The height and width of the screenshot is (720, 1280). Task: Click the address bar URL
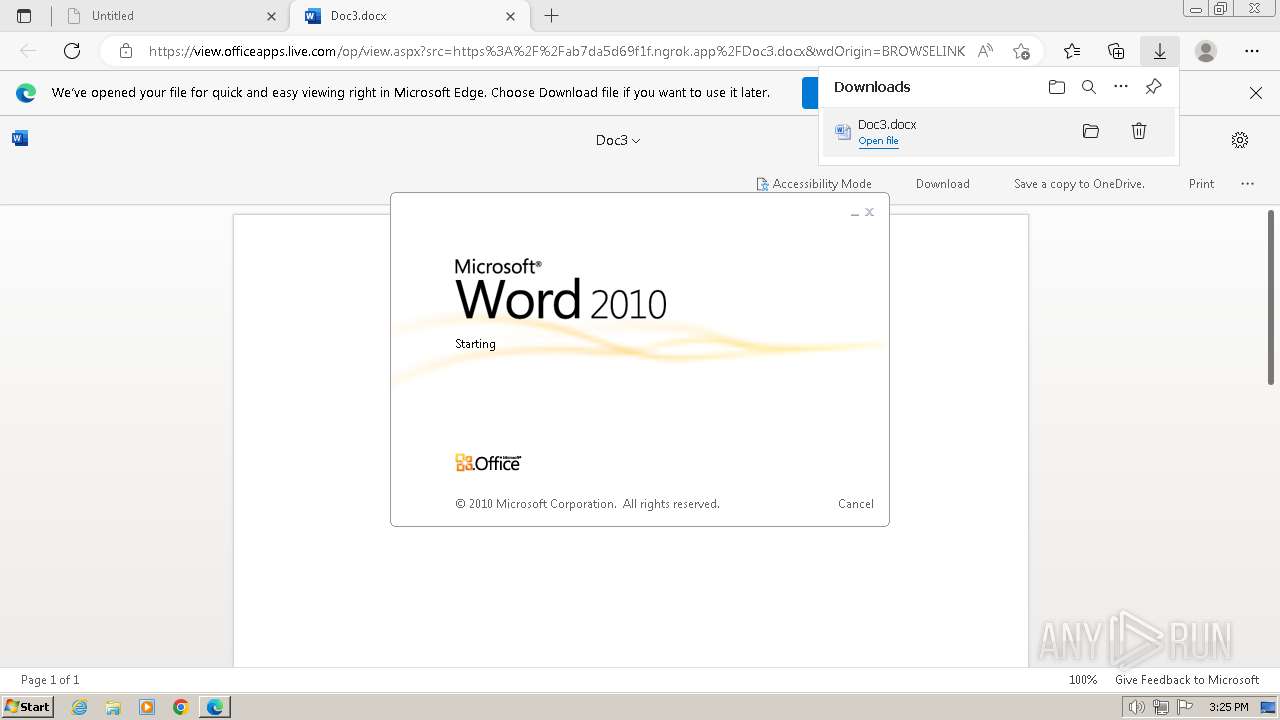(x=557, y=51)
